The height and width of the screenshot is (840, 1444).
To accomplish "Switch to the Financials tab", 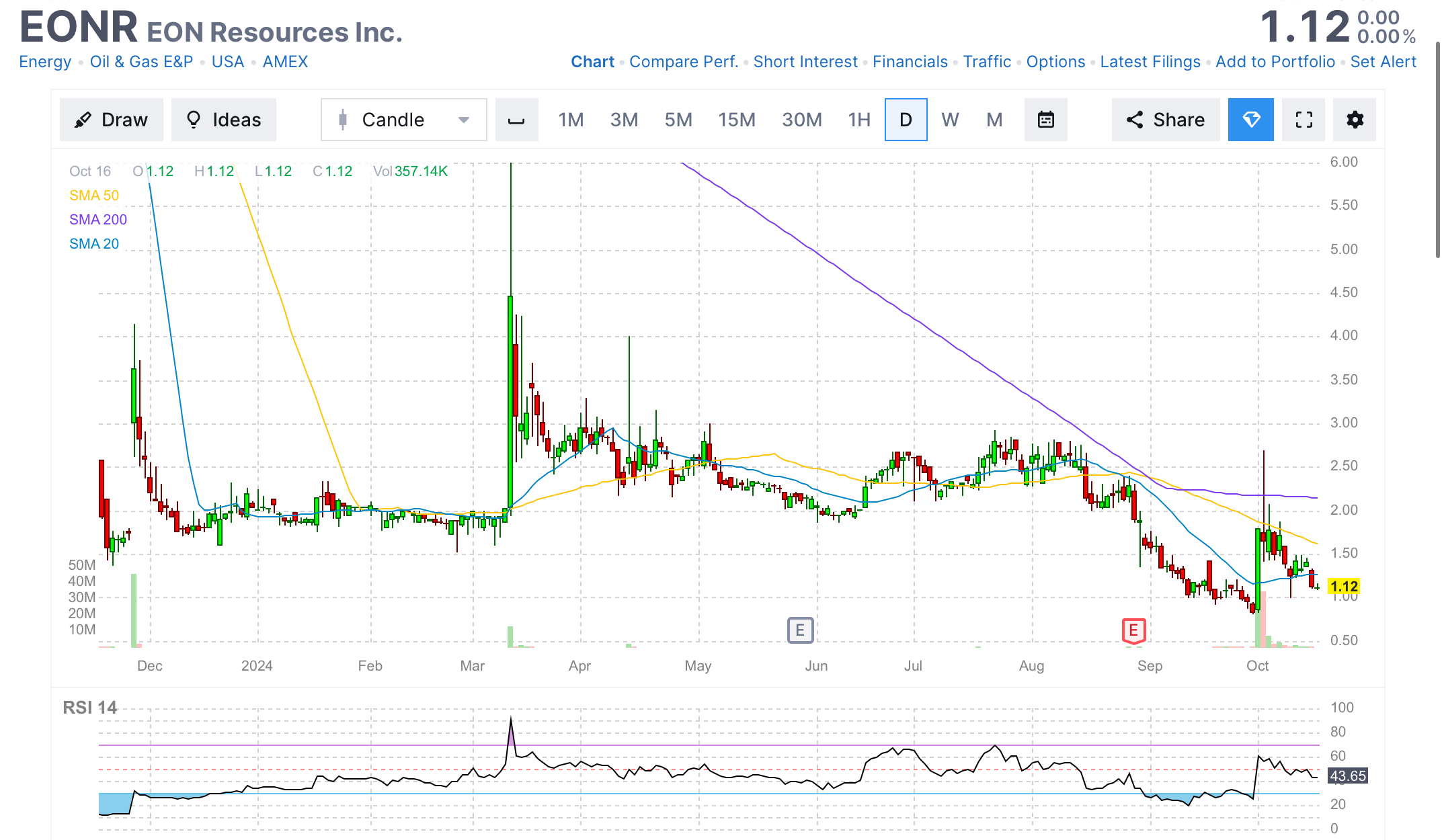I will 910,61.
